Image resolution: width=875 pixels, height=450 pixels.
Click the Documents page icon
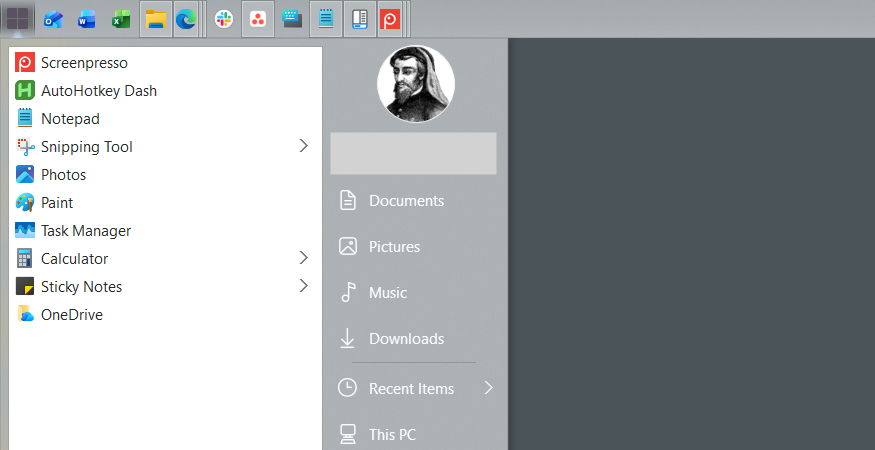[x=348, y=200]
